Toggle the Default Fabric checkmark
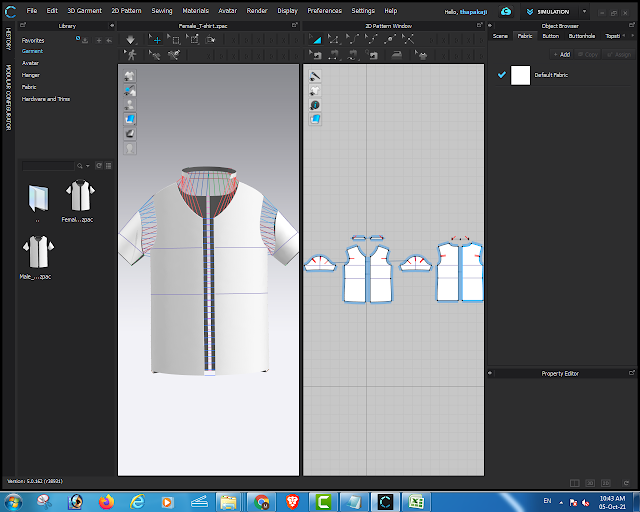Screen dimensions: 640x512 click(x=502, y=75)
